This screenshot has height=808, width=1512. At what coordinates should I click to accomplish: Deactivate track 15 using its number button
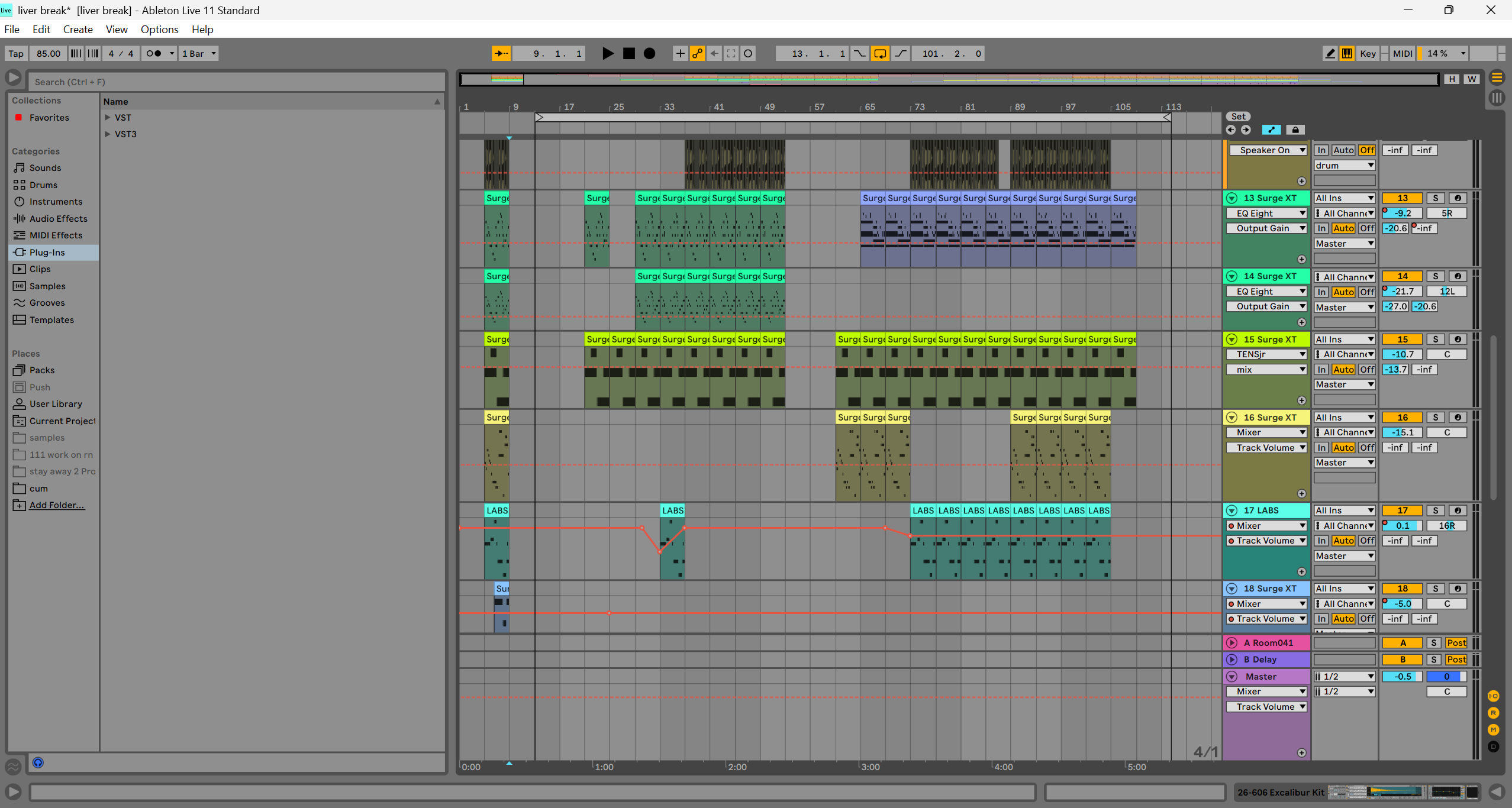point(1402,340)
